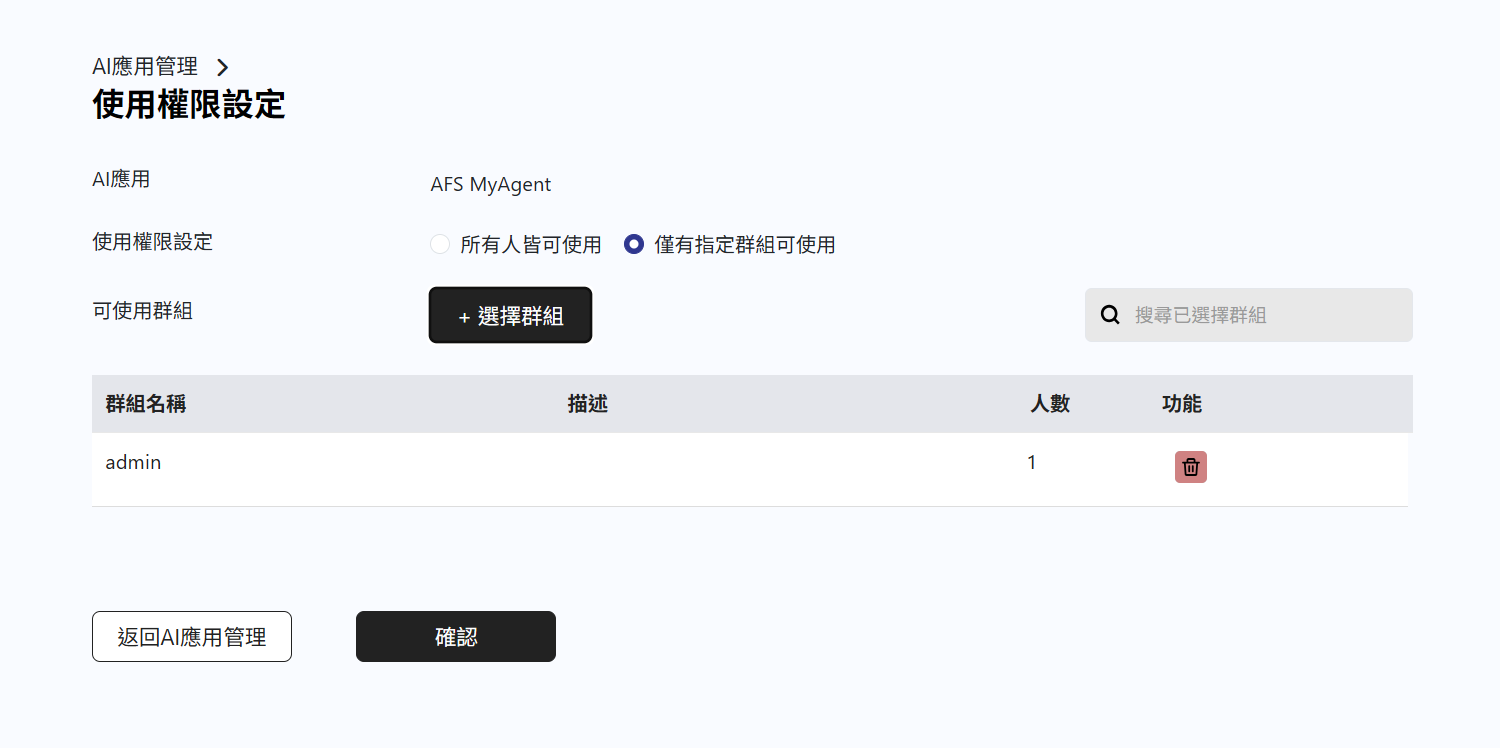Click the breadcrumb chevron arrow
1500x748 pixels.
[223, 67]
